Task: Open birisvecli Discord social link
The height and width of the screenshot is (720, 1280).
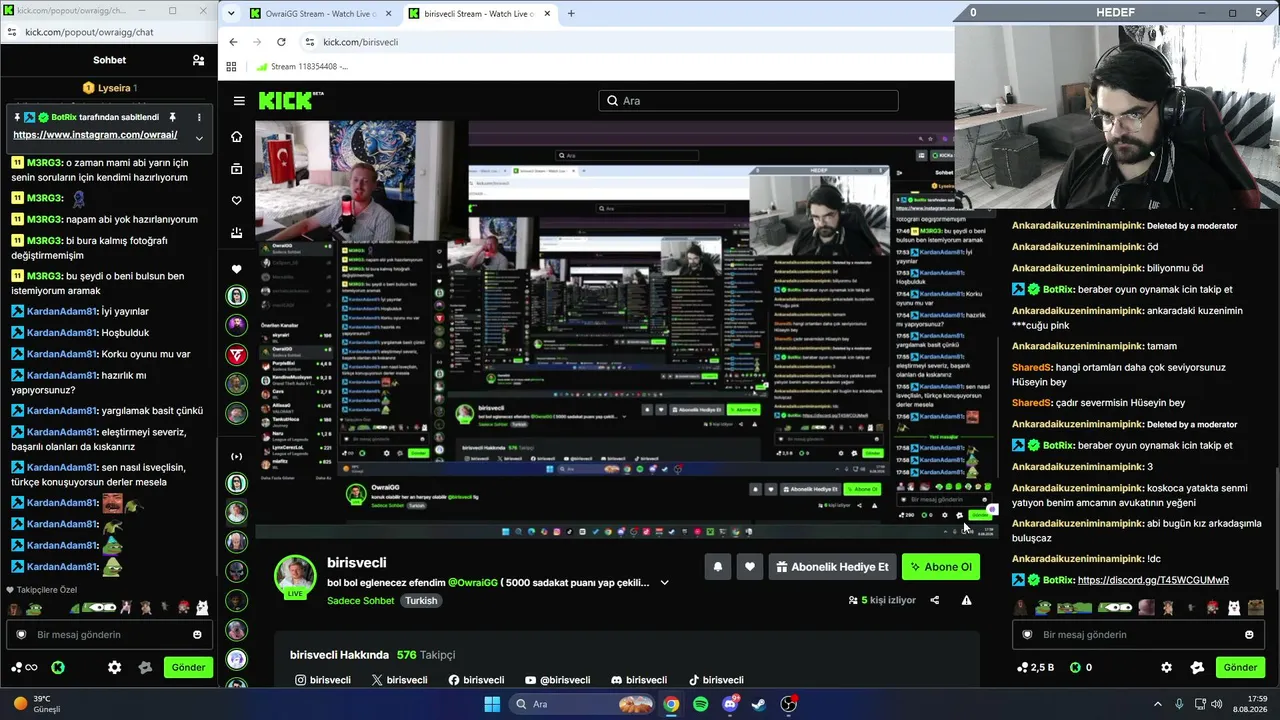Action: tap(639, 680)
